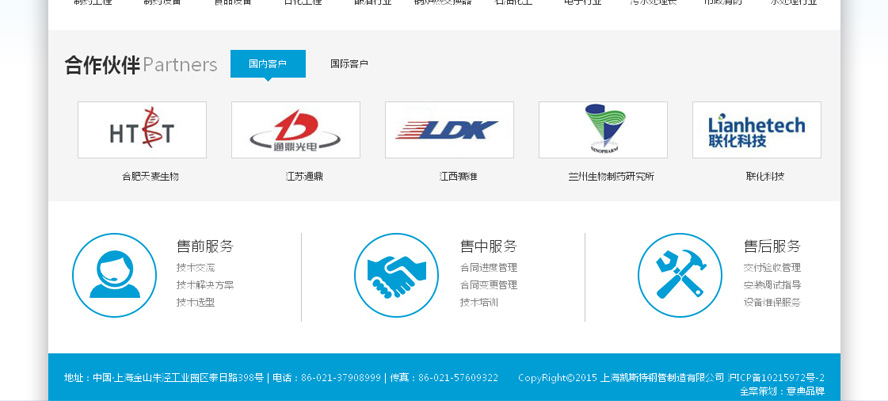
Task: Select the 技术解决方案 item
Action: click(205, 285)
